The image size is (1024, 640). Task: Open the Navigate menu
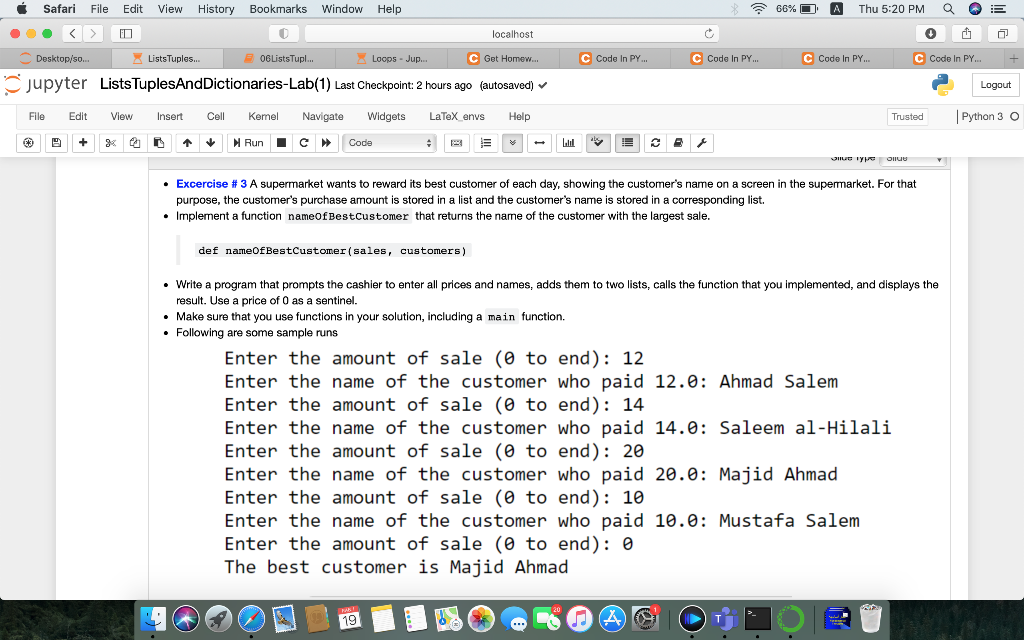tap(323, 116)
